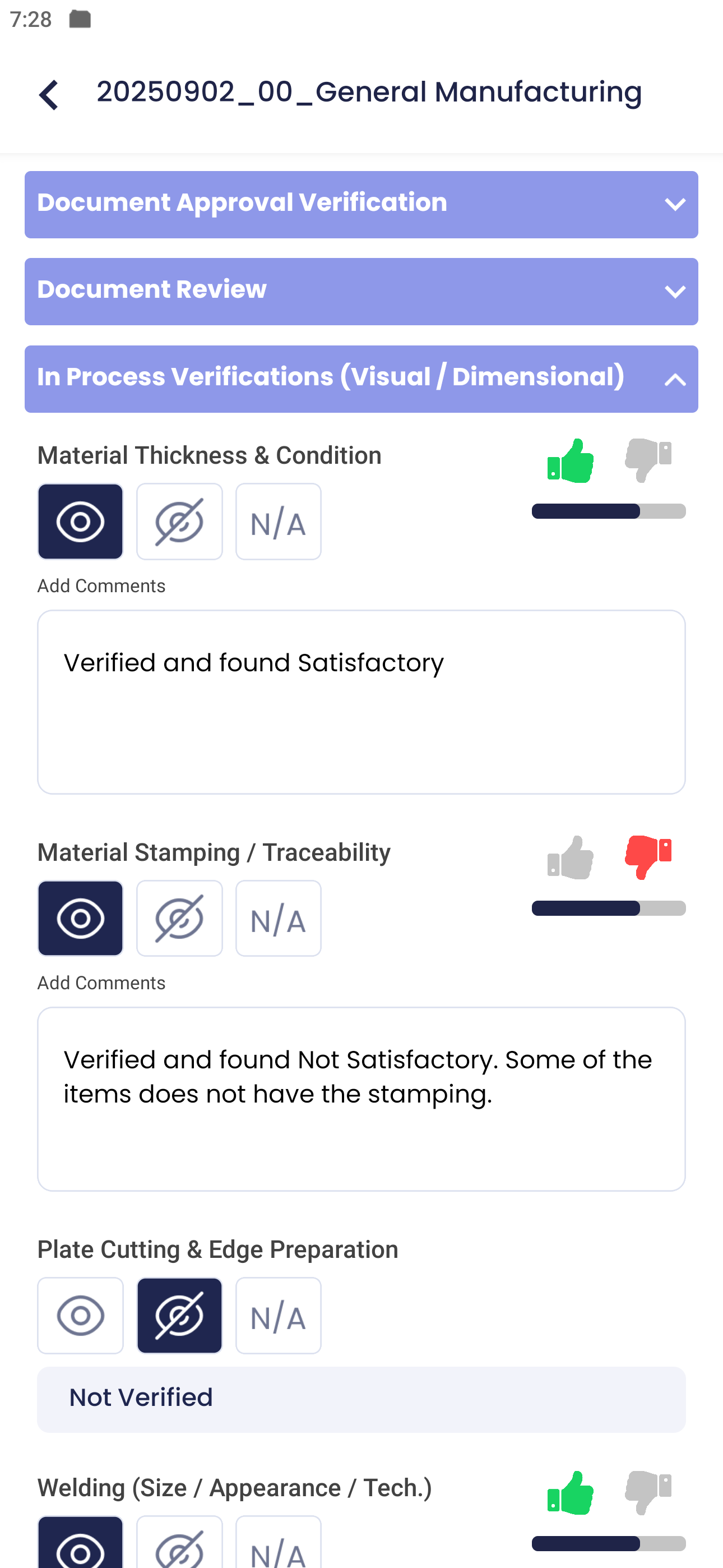Click the red thumbs down for Material Stamping
Image resolution: width=723 pixels, height=1568 pixels.
(647, 858)
